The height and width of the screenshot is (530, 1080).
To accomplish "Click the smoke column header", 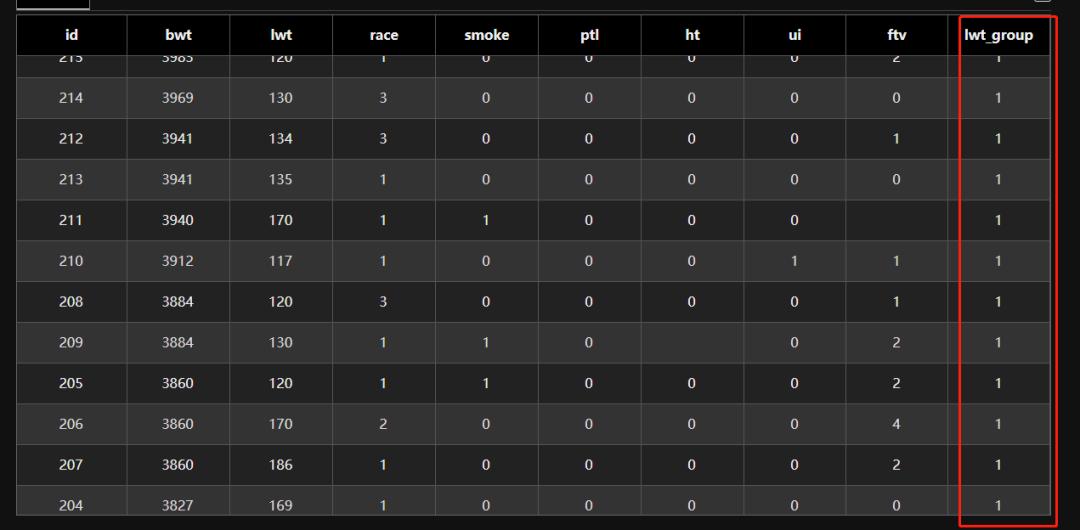I will [x=486, y=35].
